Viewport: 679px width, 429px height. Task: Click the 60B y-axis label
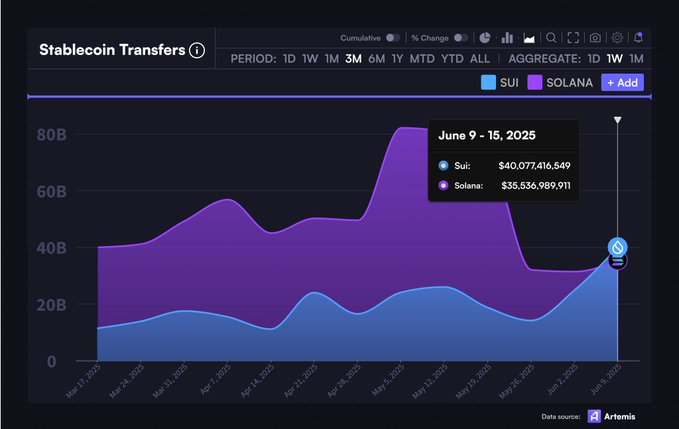[x=52, y=191]
